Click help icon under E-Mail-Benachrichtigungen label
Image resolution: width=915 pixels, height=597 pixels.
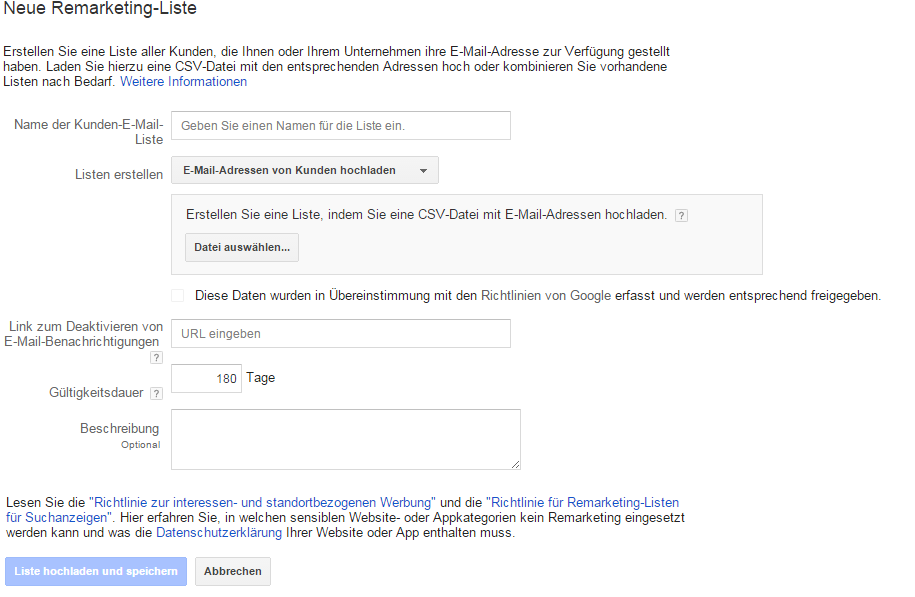tap(156, 357)
